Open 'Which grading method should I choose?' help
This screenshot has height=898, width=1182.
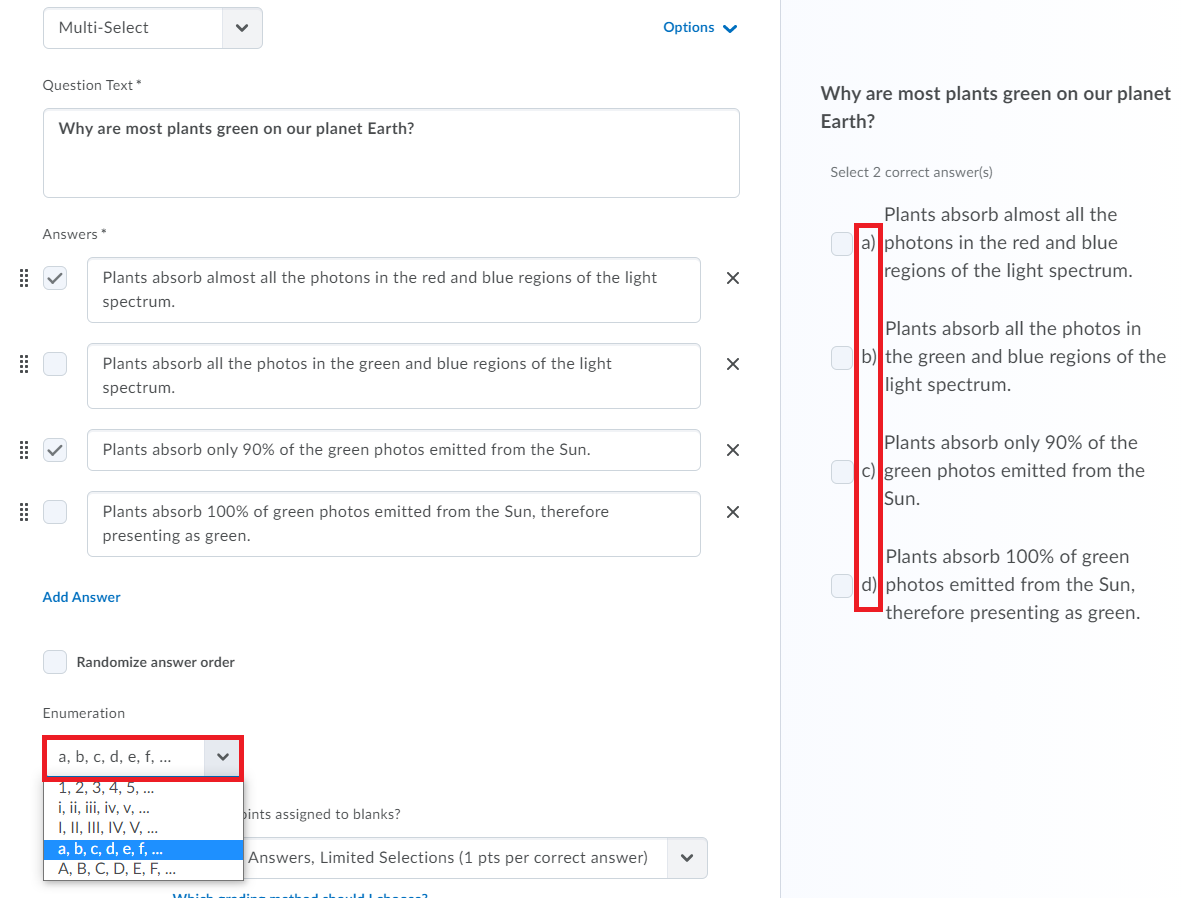(x=298, y=893)
